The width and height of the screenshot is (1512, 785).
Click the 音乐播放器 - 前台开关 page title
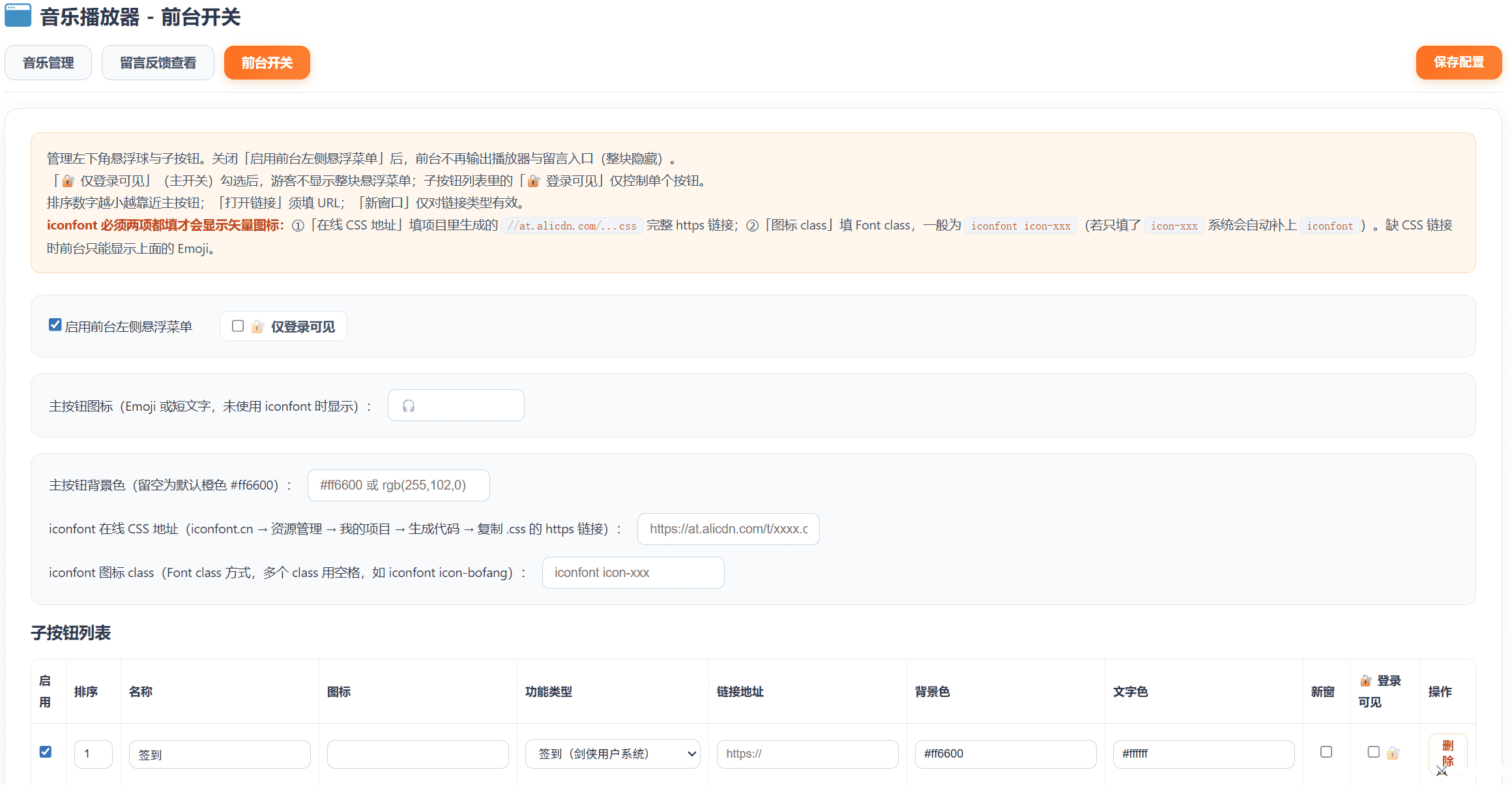click(x=140, y=17)
